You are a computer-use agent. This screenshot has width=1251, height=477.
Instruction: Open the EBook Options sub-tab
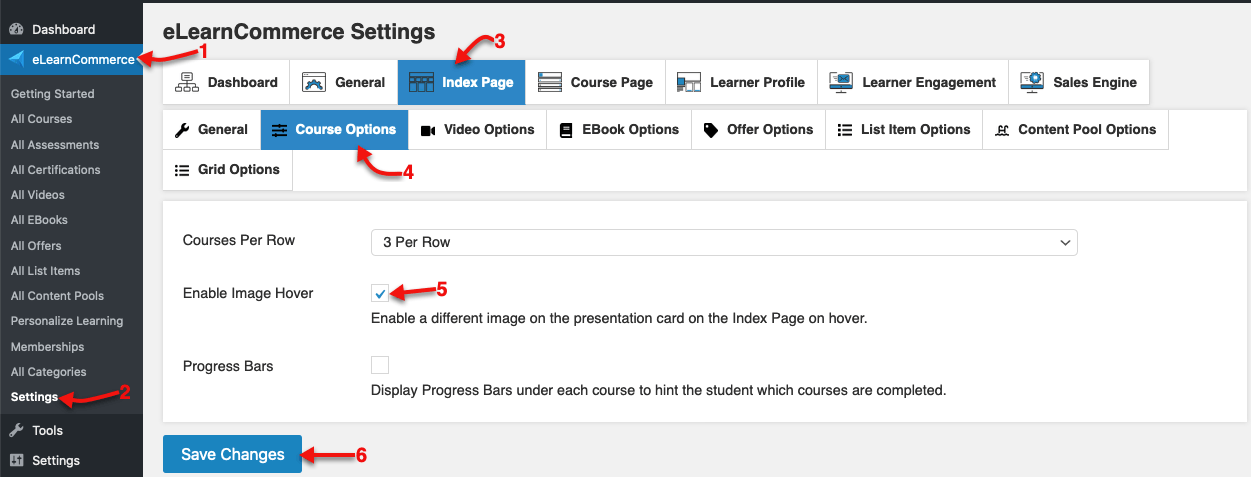coord(619,129)
